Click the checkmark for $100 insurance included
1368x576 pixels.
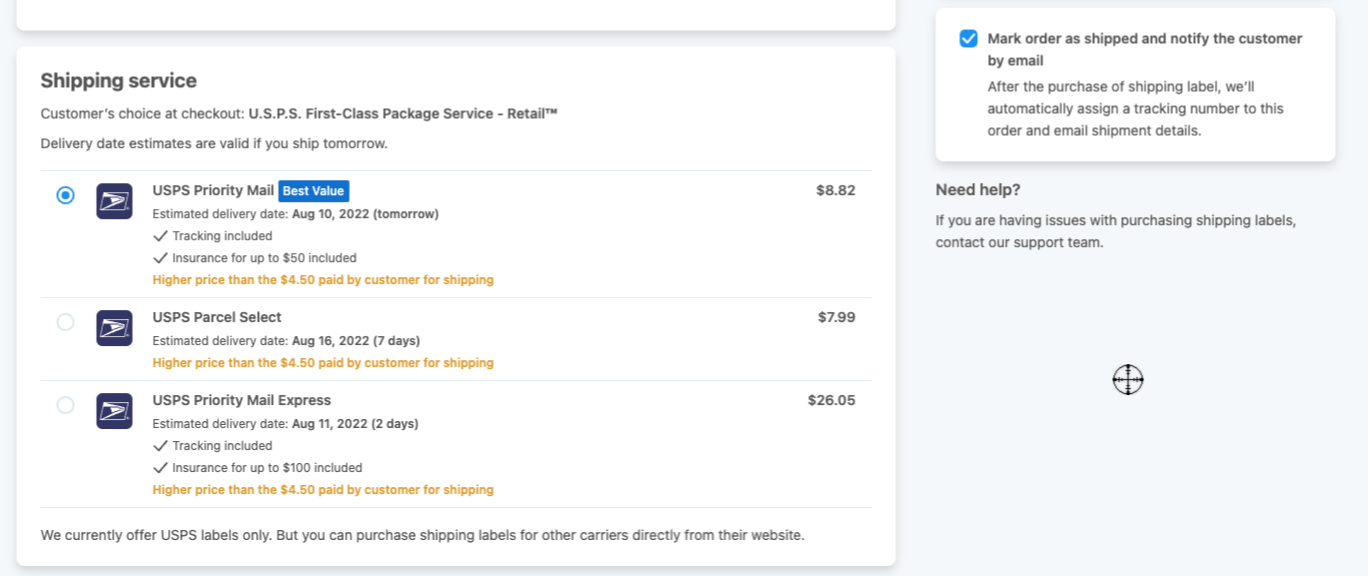[x=160, y=468]
